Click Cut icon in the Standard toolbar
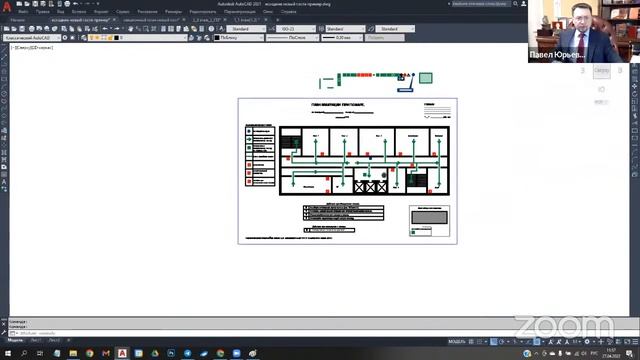Screen dimensions: 640x360 click(x=64, y=29)
